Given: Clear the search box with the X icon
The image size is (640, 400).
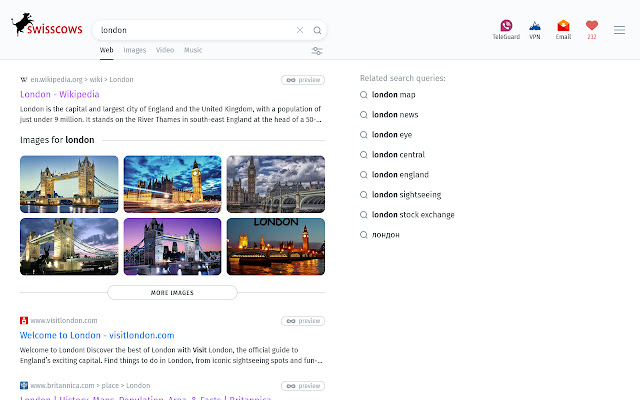Looking at the screenshot, I should coord(300,30).
